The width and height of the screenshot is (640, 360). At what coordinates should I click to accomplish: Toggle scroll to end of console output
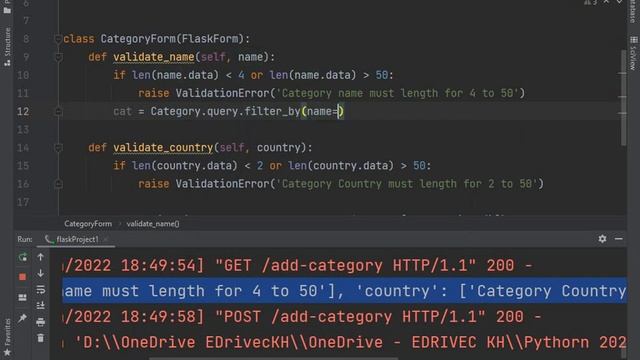coord(40,305)
